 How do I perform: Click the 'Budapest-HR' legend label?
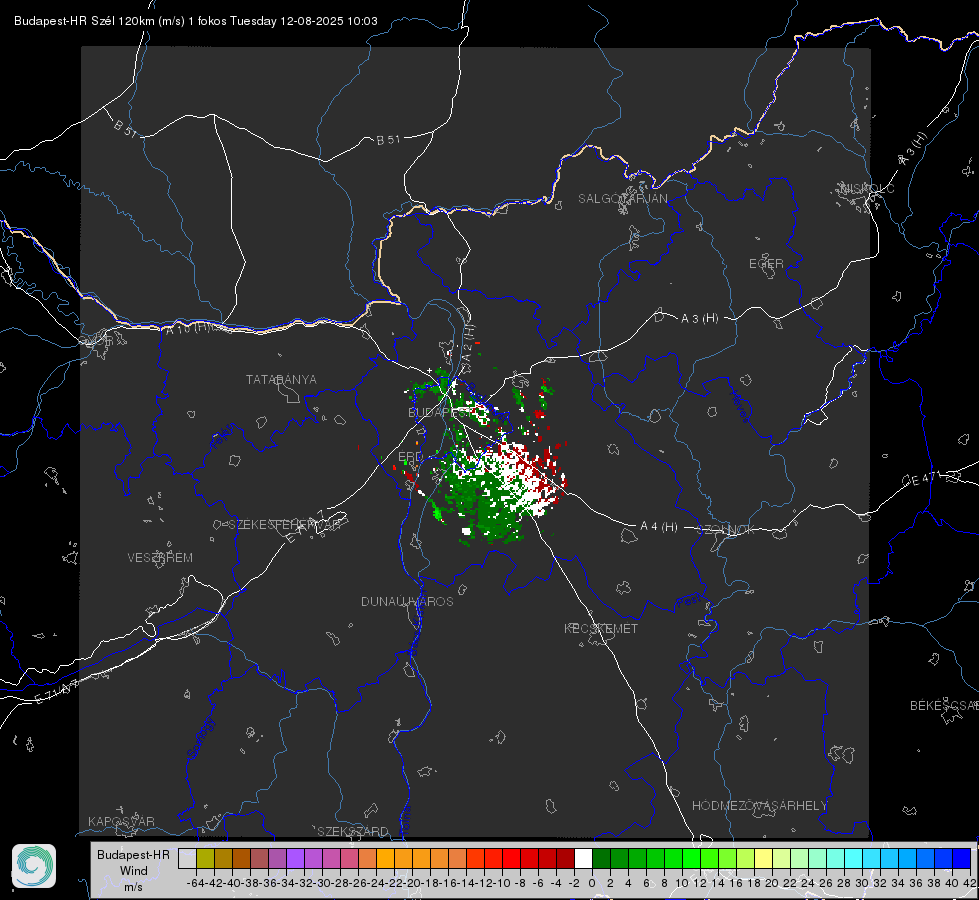pyautogui.click(x=133, y=854)
